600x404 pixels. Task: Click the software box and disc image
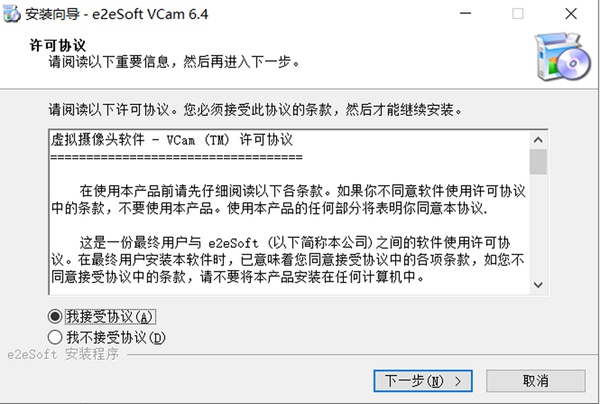[x=562, y=57]
